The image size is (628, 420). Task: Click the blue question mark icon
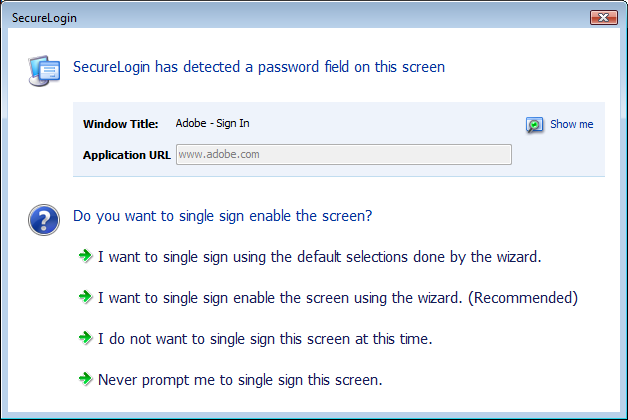click(x=44, y=219)
